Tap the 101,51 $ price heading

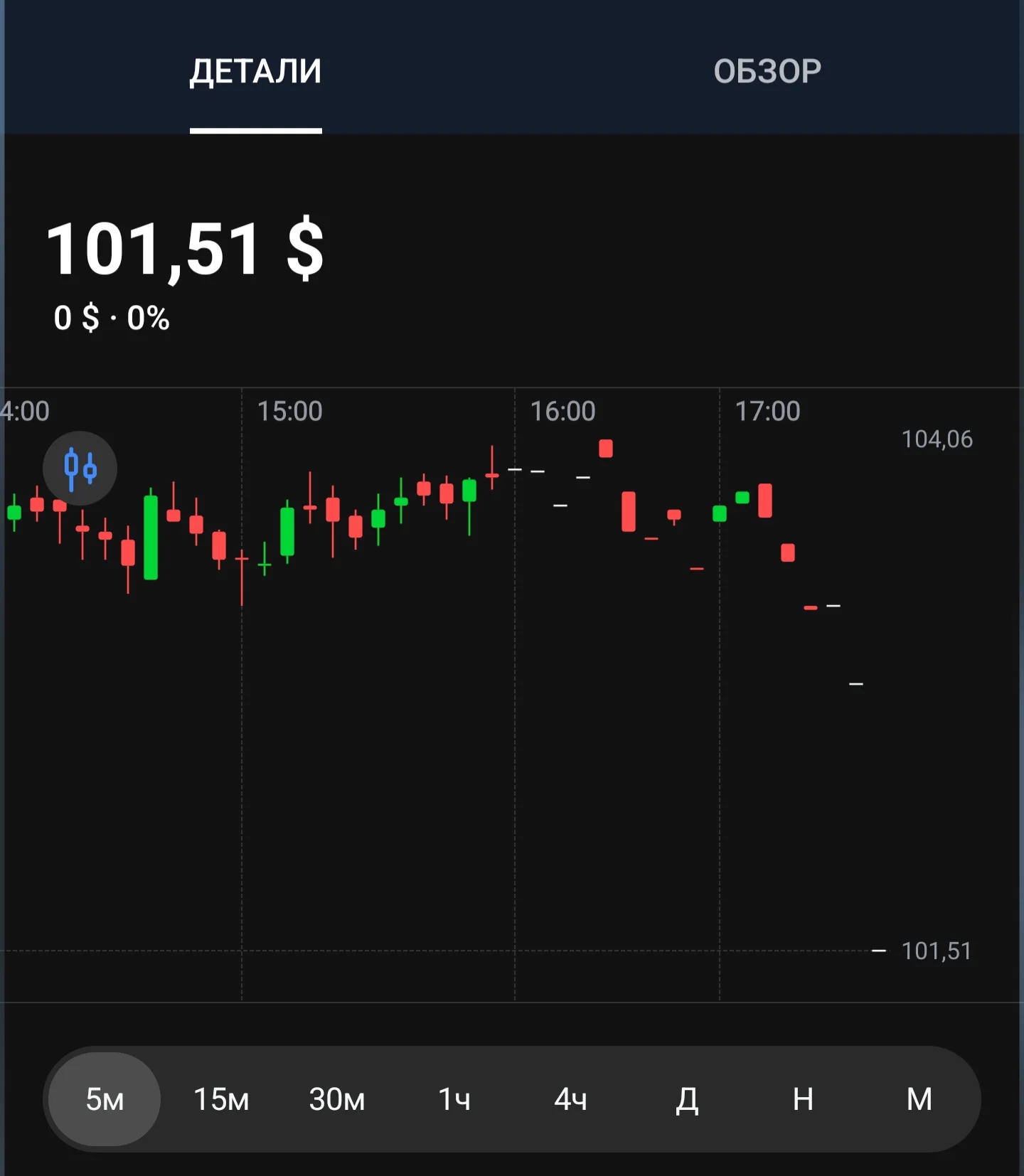coord(185,249)
